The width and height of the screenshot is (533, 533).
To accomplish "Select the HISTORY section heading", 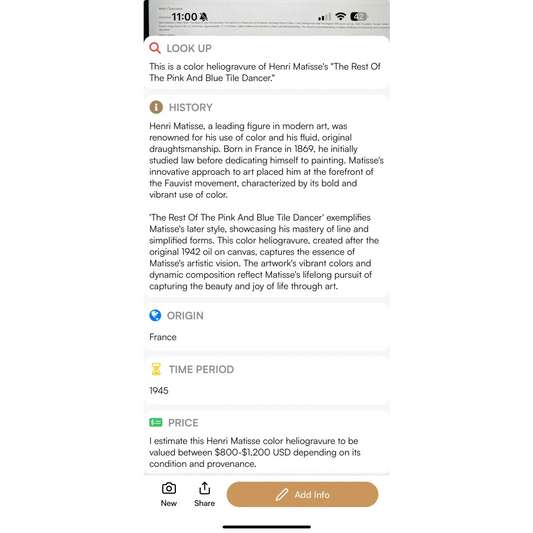I will pyautogui.click(x=191, y=107).
